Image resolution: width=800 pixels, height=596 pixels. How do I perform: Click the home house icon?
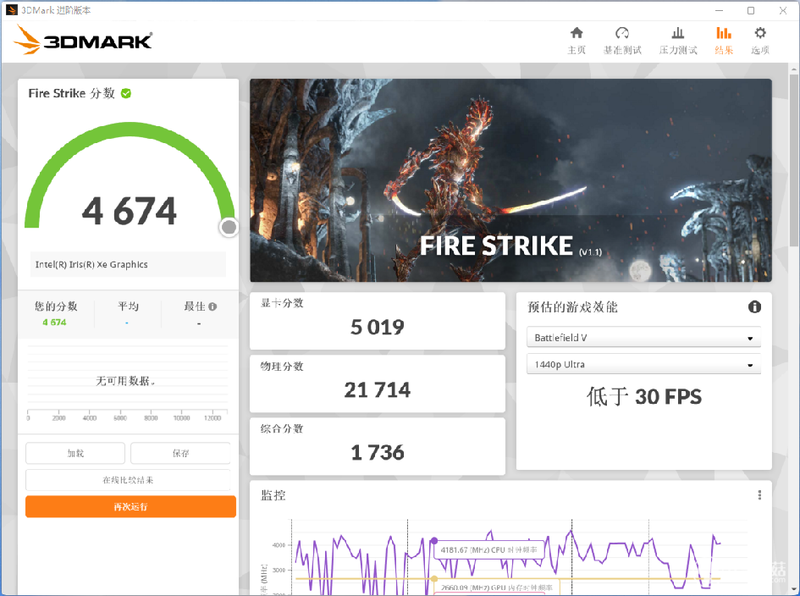(577, 33)
